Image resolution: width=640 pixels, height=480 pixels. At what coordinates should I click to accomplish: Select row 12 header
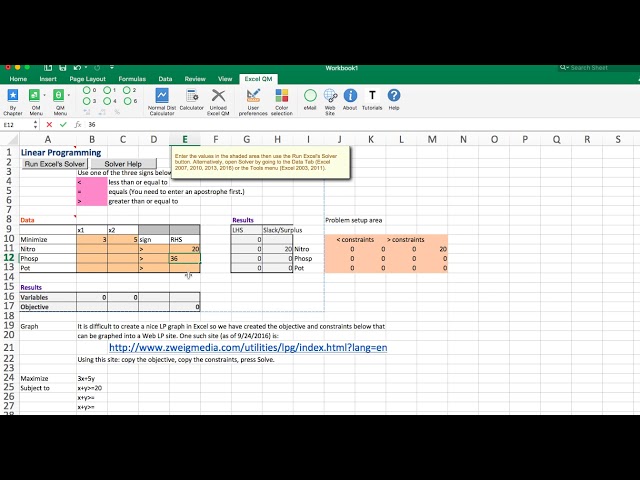coord(9,258)
